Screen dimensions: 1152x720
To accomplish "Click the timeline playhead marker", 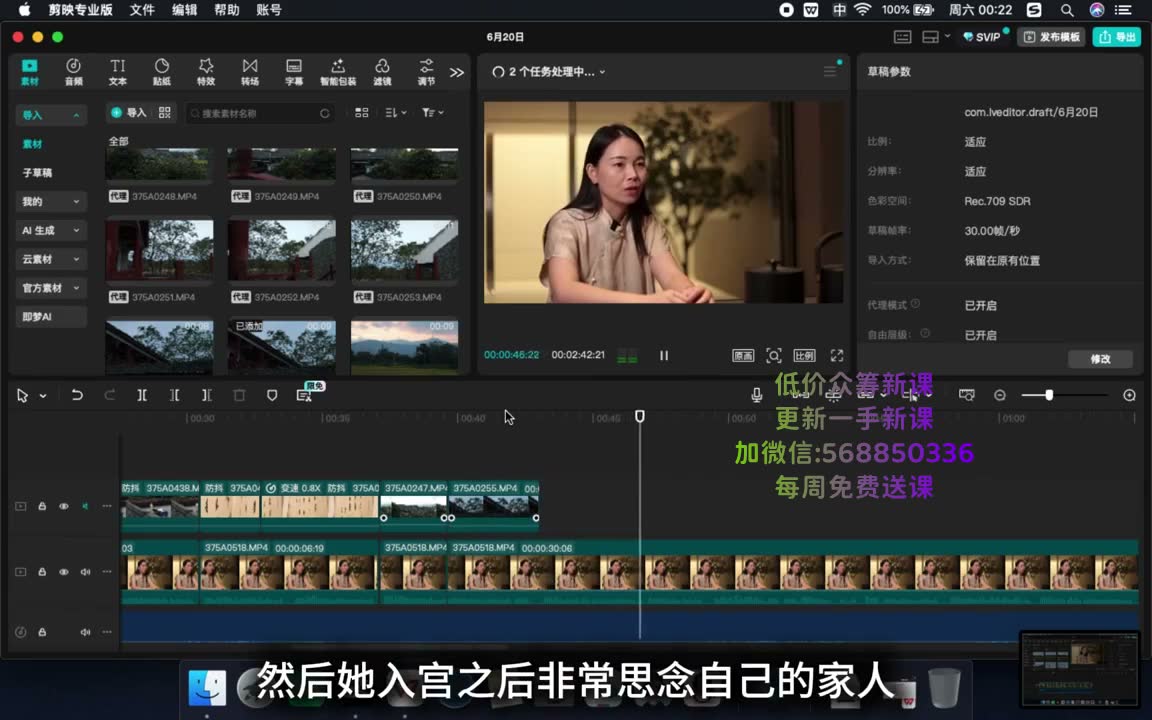I will tap(640, 416).
